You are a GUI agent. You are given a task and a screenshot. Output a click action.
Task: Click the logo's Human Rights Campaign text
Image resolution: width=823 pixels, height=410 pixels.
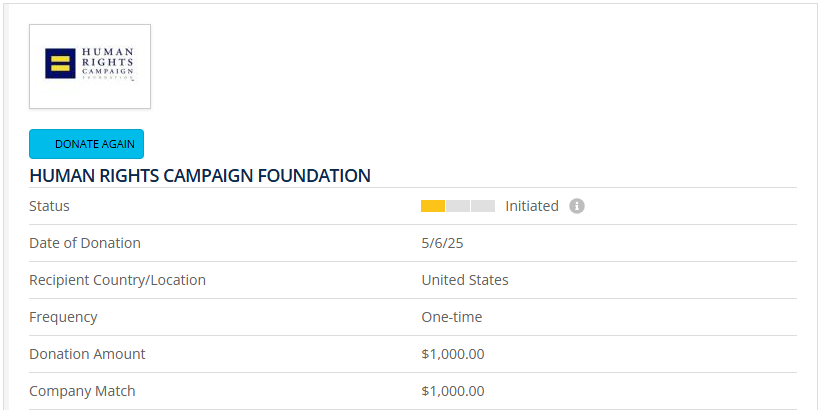pyautogui.click(x=106, y=61)
